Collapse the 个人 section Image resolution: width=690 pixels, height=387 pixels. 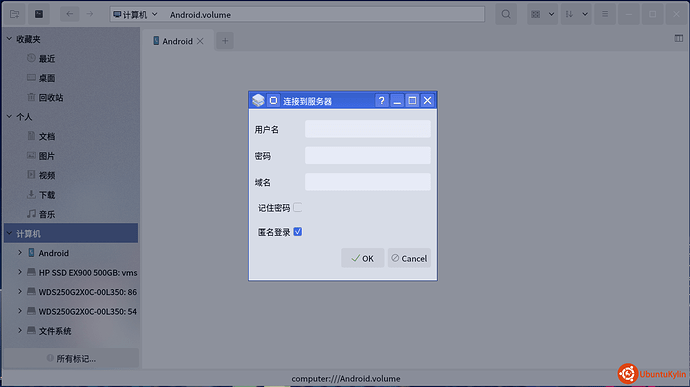coord(9,117)
